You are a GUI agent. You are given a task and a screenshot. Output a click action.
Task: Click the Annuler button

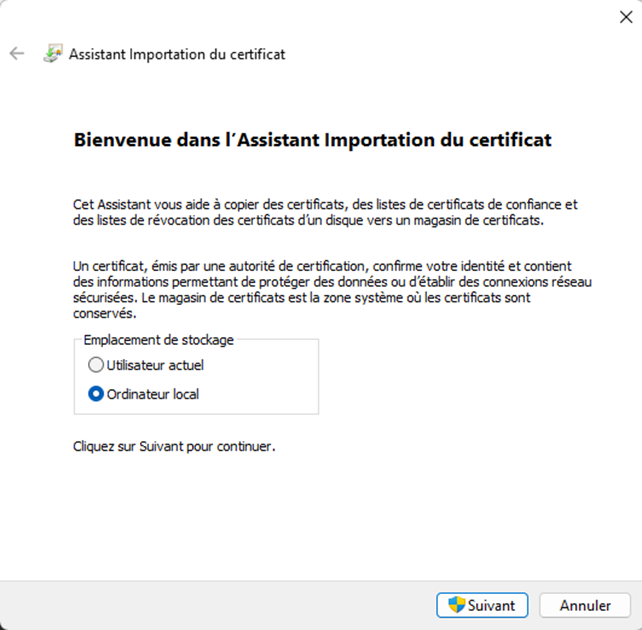click(585, 605)
